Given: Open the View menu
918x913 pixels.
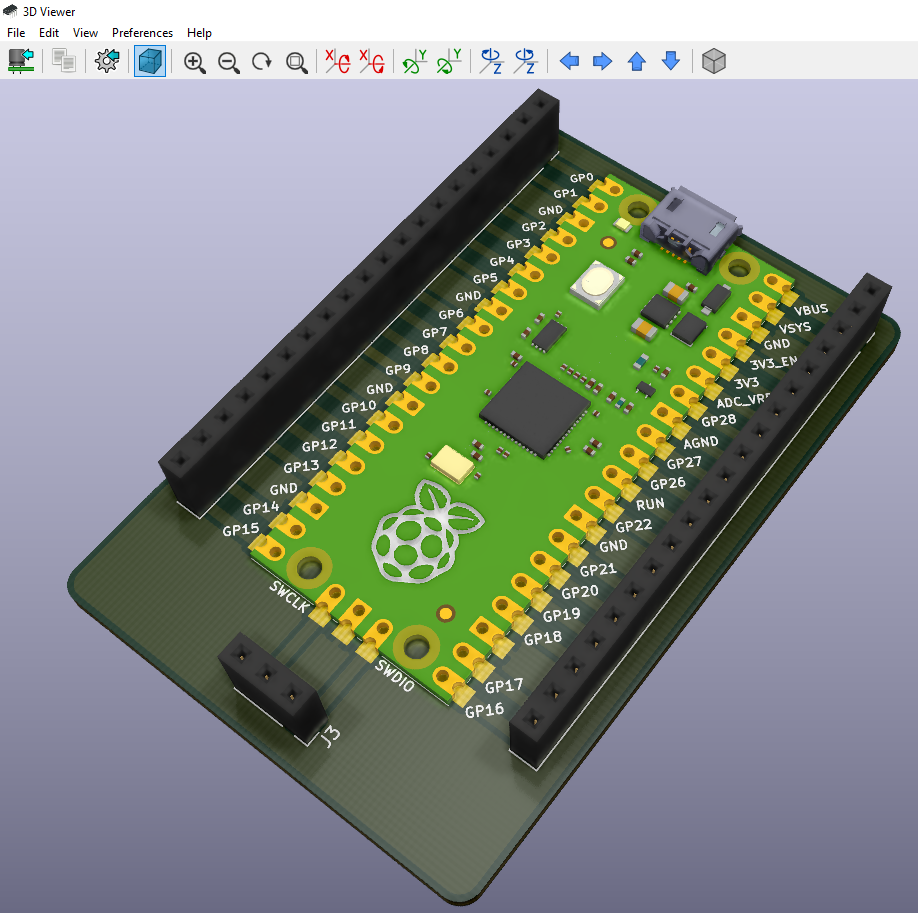Looking at the screenshot, I should [x=84, y=32].
